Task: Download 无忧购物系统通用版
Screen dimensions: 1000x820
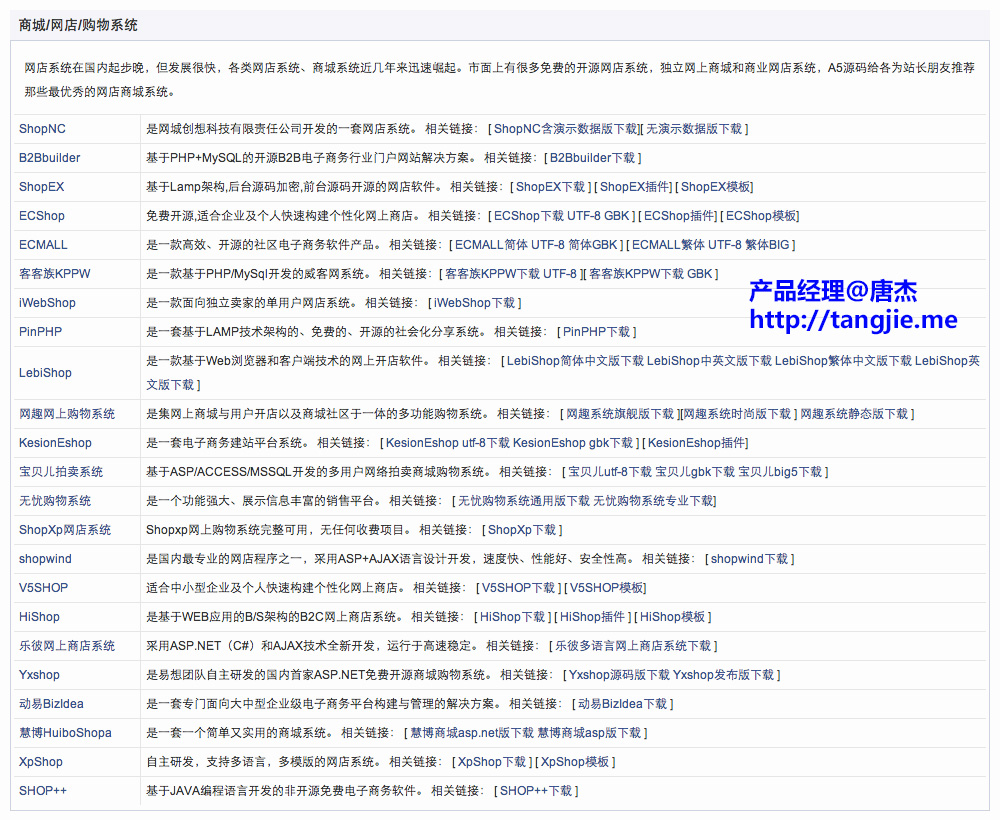Action: coord(524,501)
